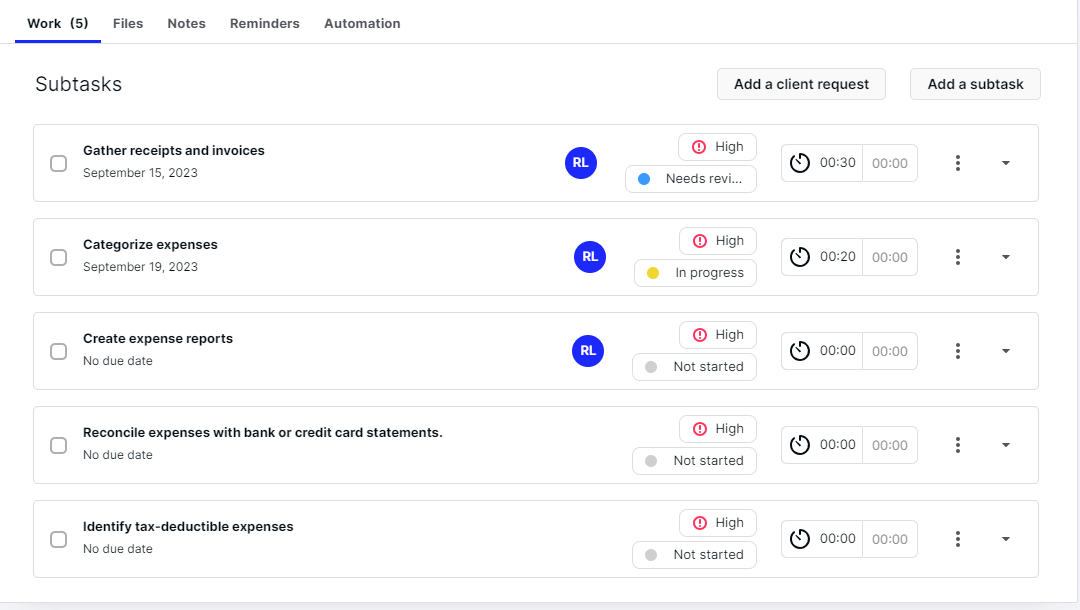The image size is (1080, 610).
Task: Open Identify tax-deductible expenses title
Action: (188, 526)
